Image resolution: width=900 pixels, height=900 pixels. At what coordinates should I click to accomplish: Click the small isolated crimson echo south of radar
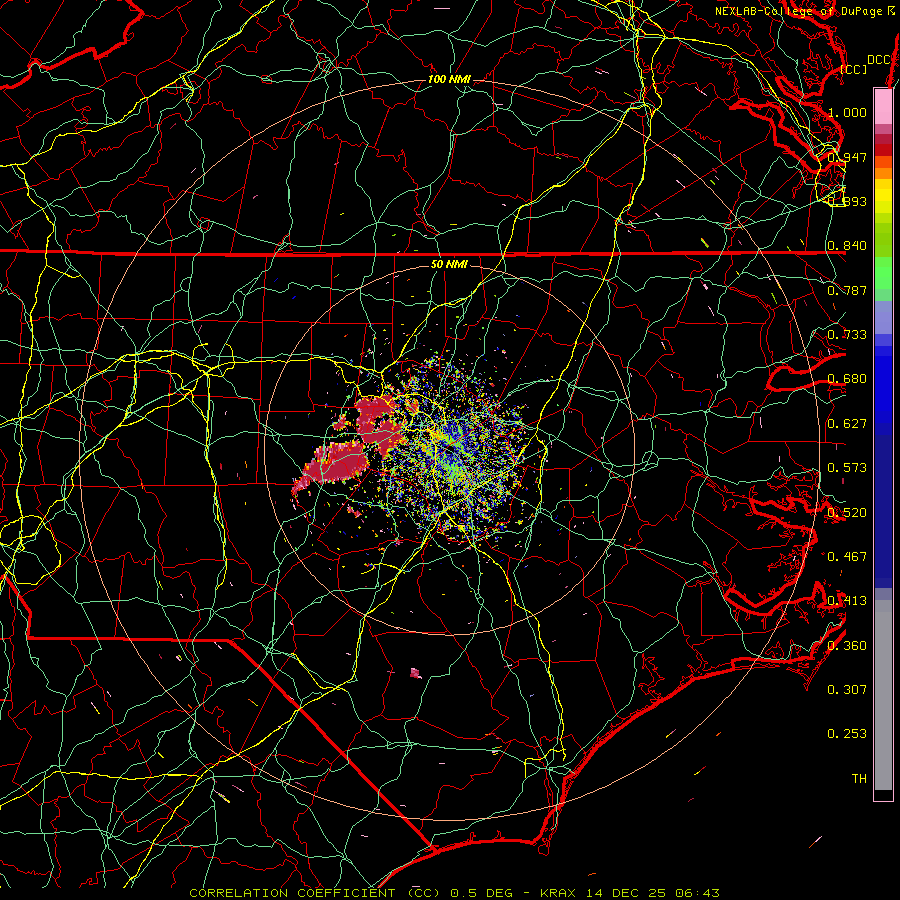(x=416, y=673)
